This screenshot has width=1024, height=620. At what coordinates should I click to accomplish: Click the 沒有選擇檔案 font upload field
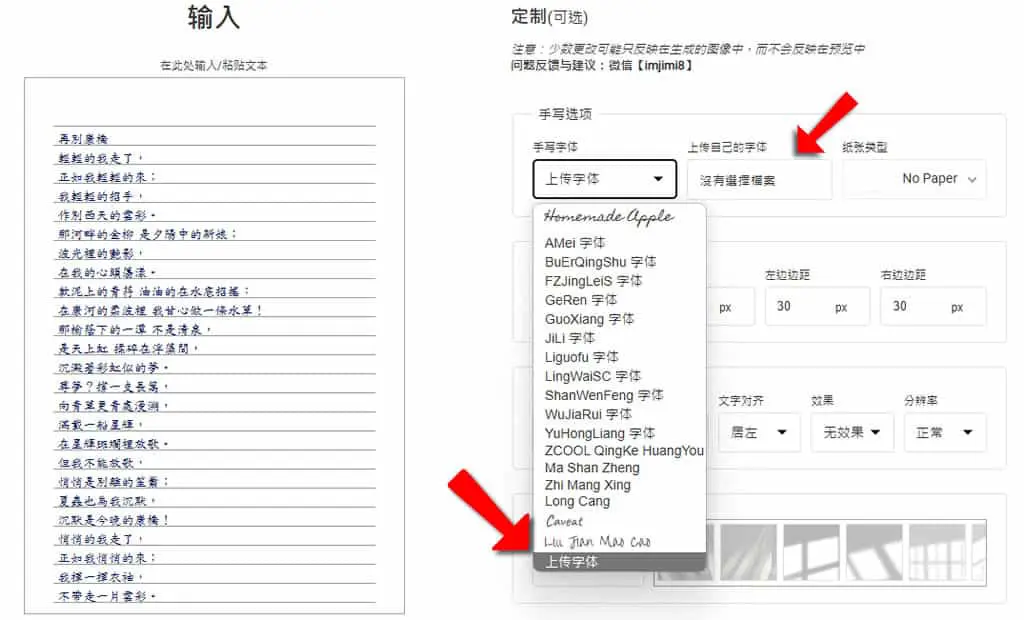point(760,180)
